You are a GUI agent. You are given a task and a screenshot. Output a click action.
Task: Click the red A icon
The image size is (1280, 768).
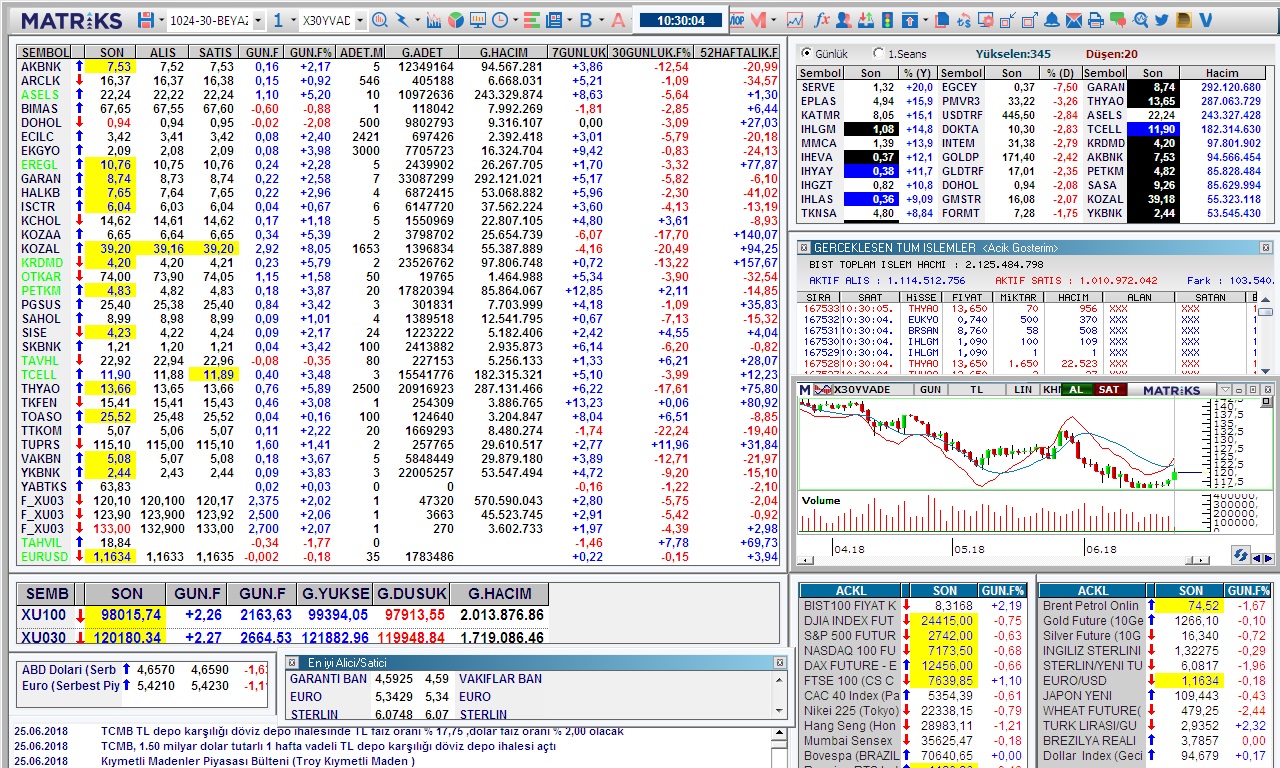pos(618,20)
